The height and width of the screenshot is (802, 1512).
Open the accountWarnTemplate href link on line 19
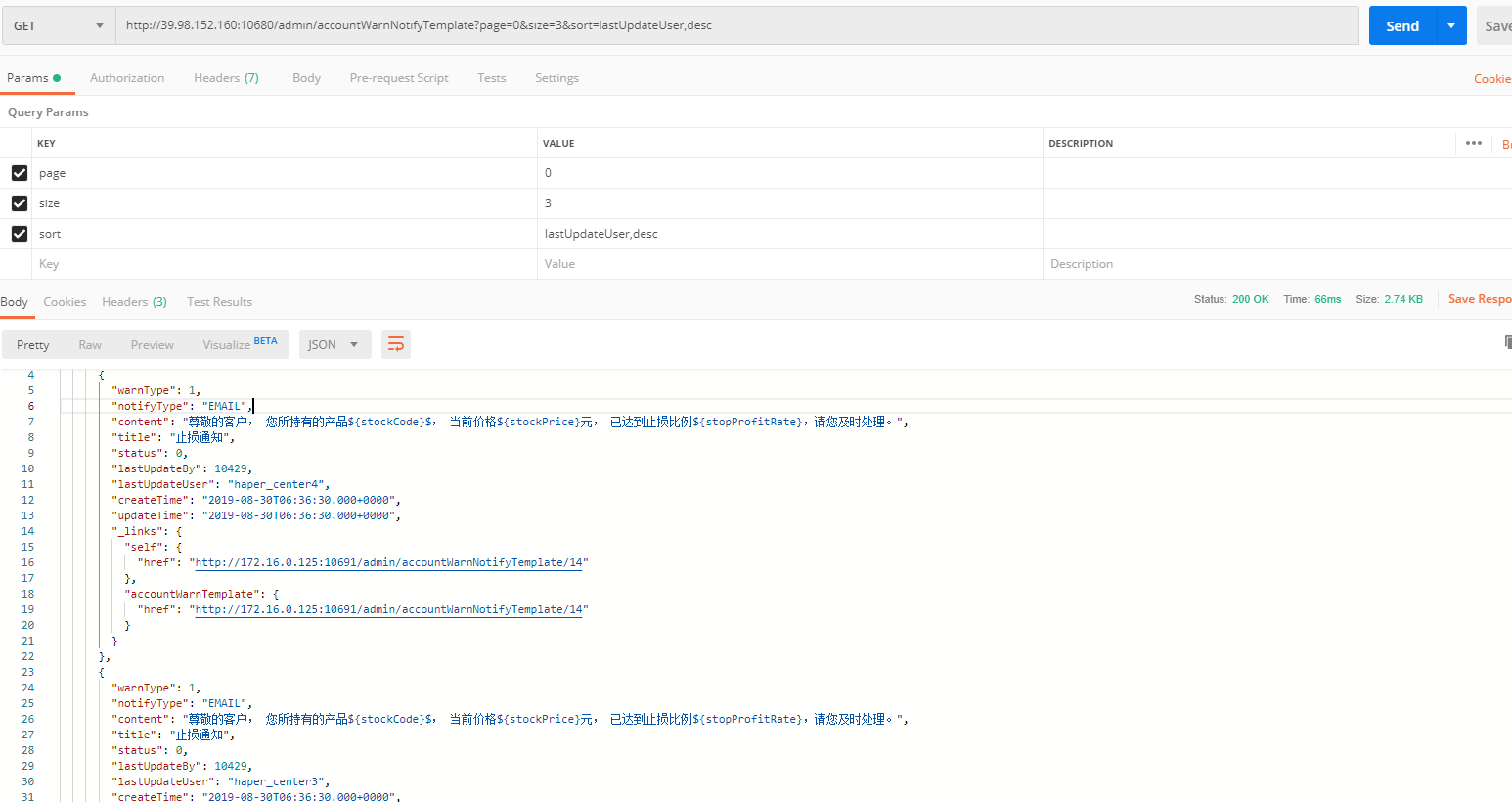pos(388,609)
